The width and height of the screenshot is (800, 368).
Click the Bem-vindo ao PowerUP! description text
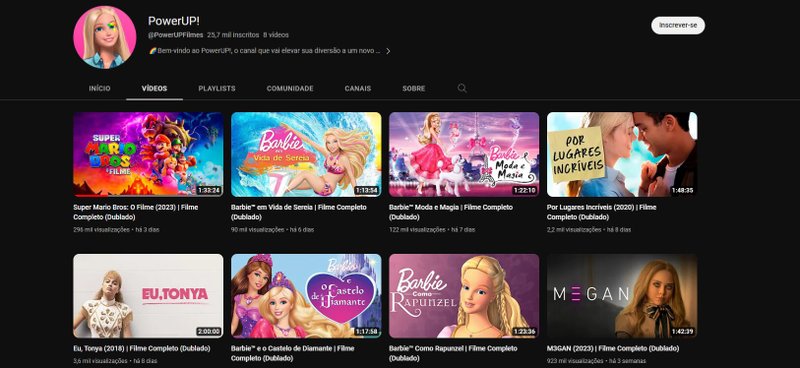264,51
